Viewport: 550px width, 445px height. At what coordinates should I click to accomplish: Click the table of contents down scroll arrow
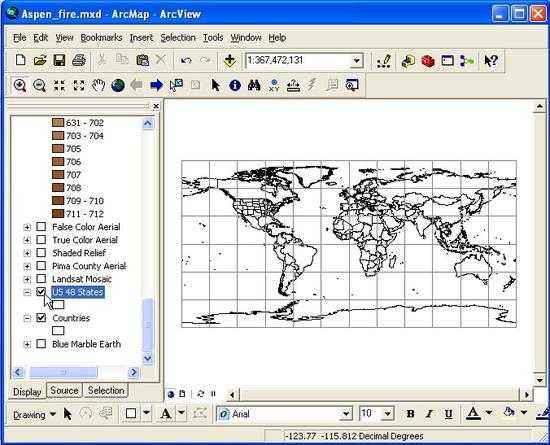pos(148,358)
